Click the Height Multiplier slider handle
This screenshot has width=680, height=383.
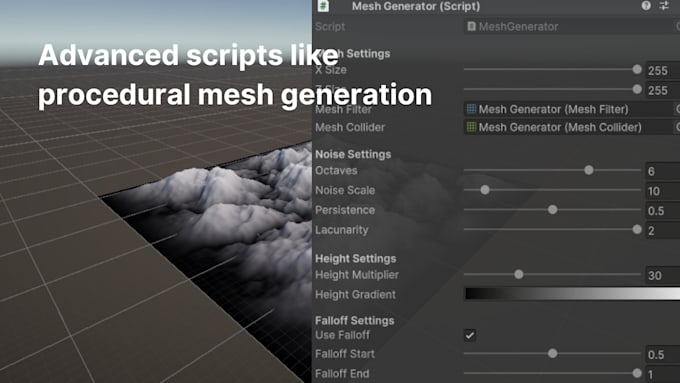tap(519, 274)
